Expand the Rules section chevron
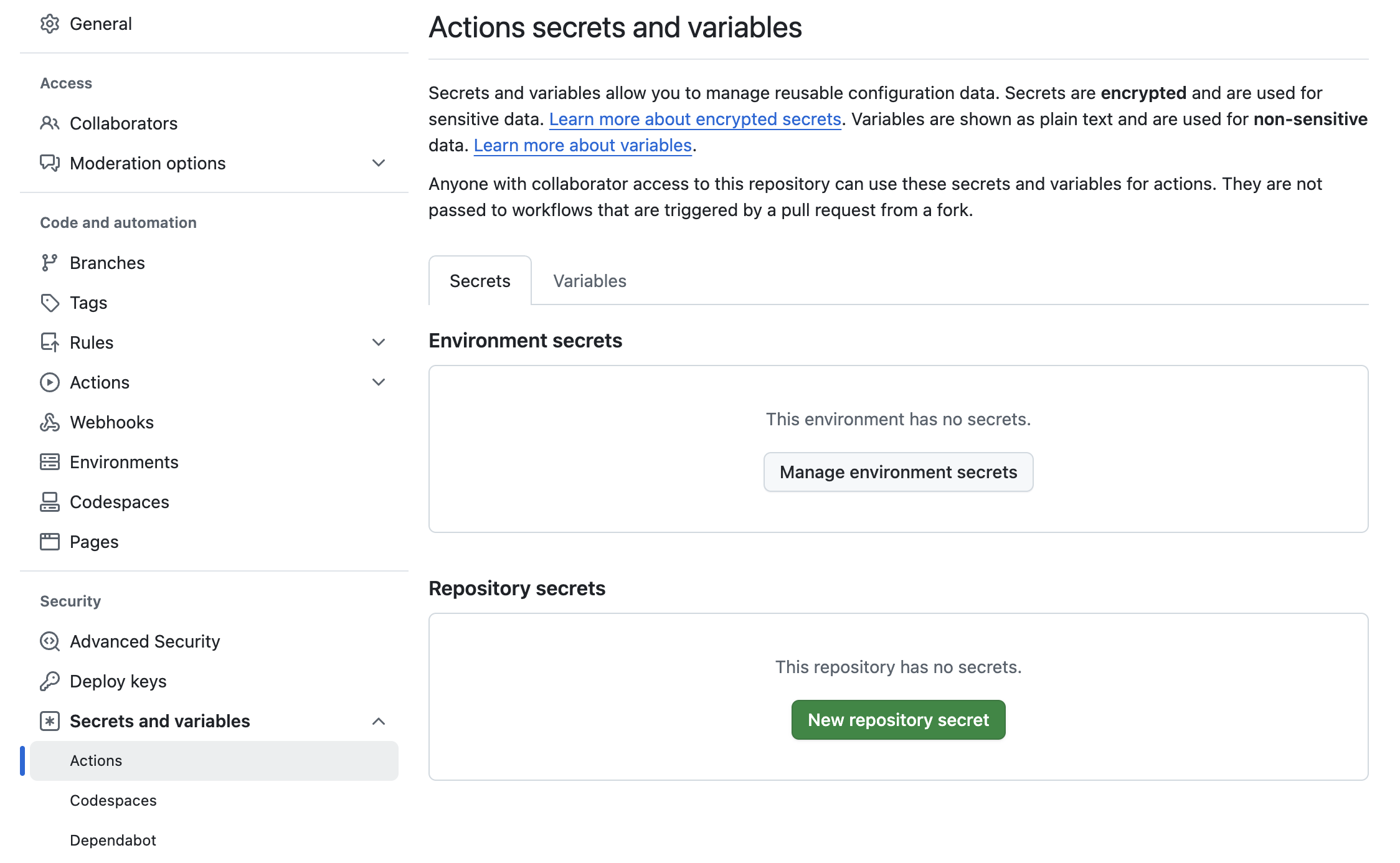The height and width of the screenshot is (863, 1400). click(379, 342)
